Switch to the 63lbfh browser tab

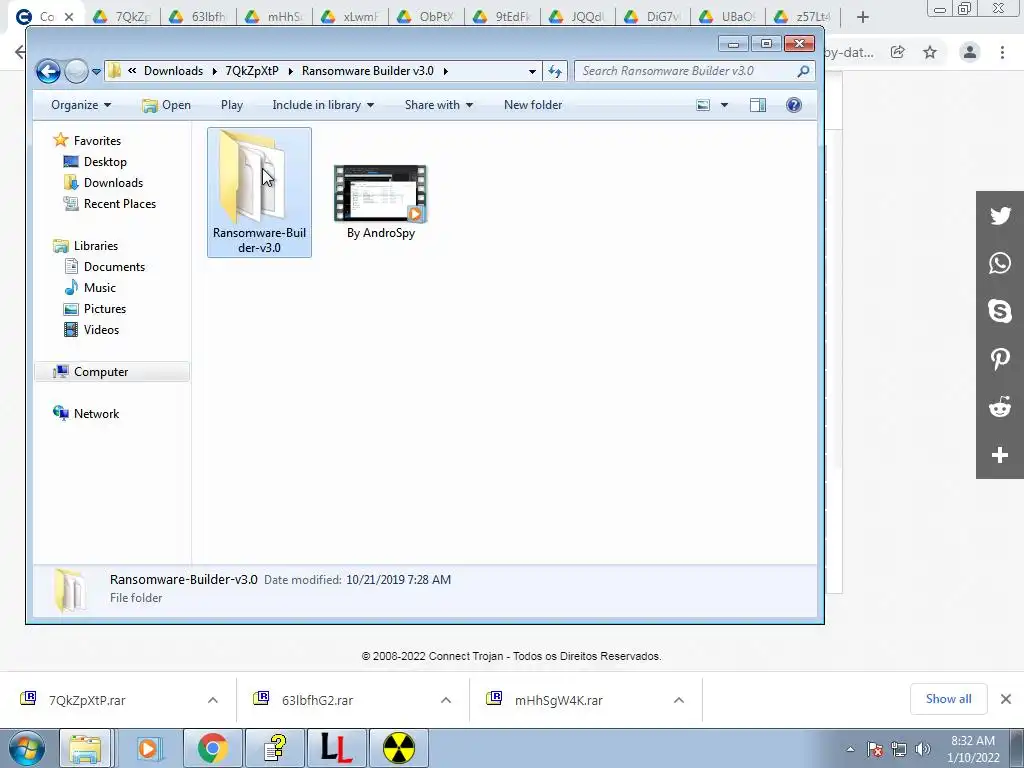click(x=199, y=16)
